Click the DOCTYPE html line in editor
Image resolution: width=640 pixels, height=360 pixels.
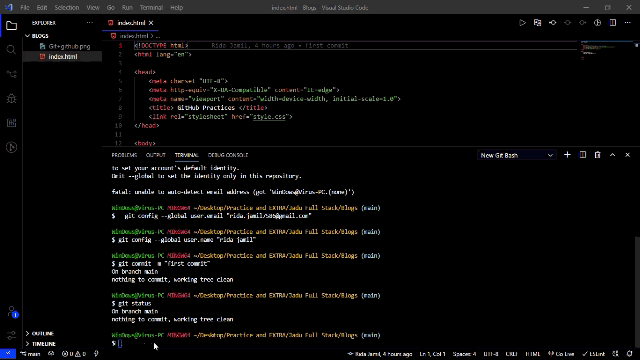pos(161,46)
